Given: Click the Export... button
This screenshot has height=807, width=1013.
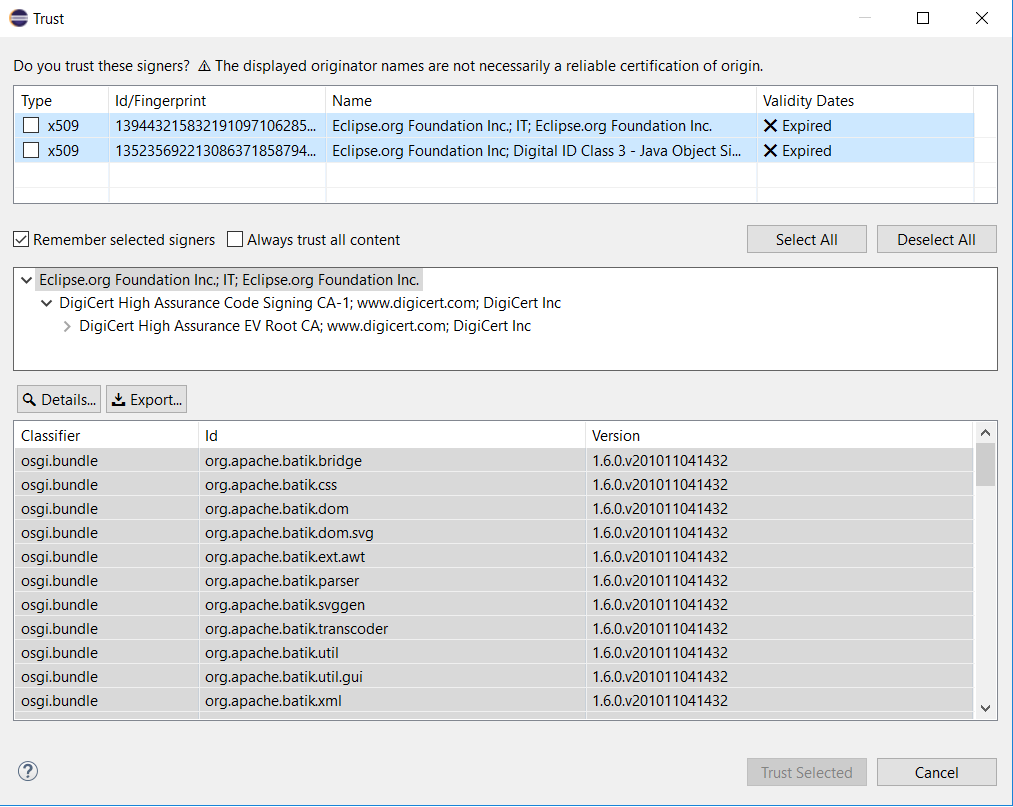Looking at the screenshot, I should (147, 400).
